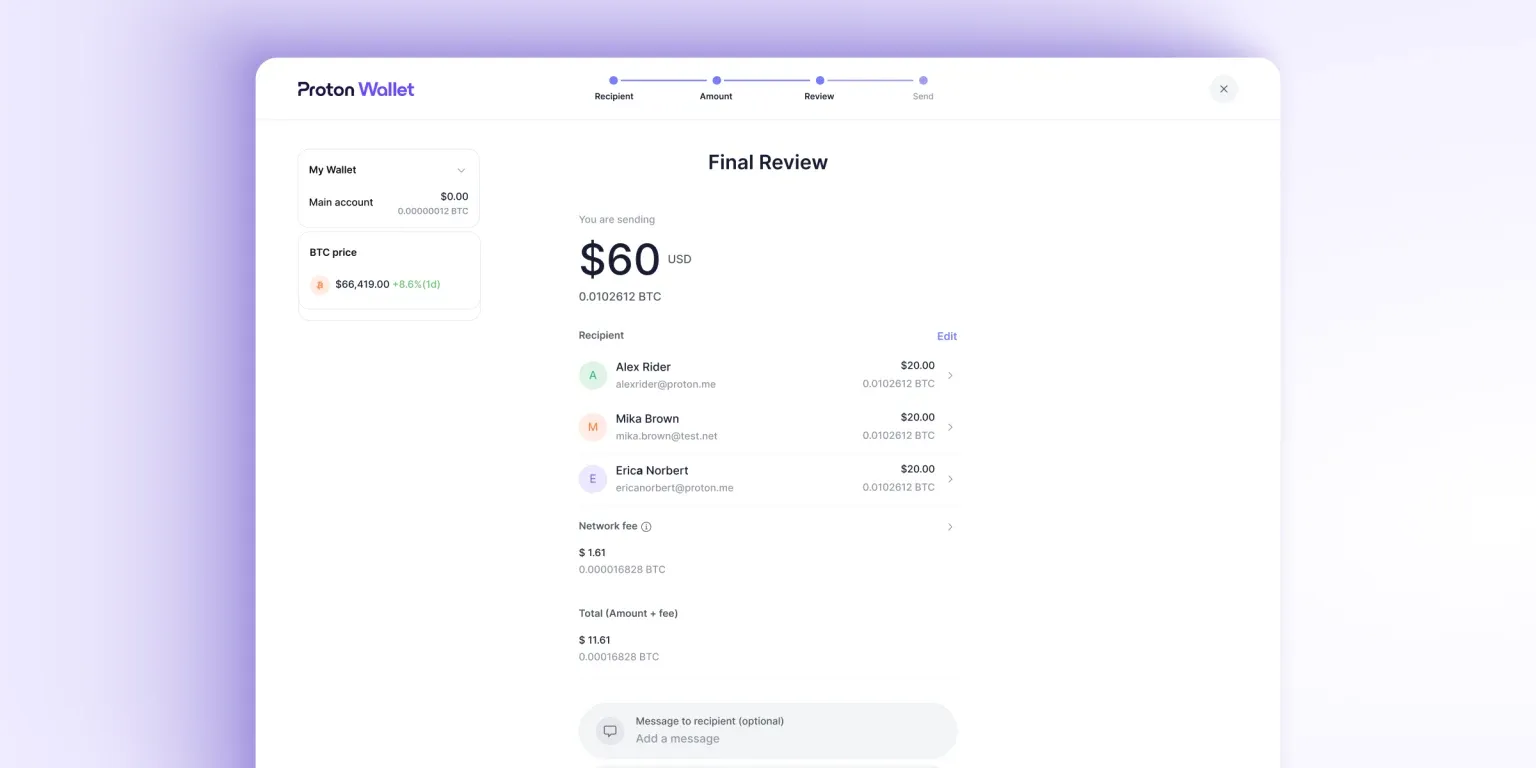The image size is (1536, 768).
Task: Click Alex Rider's green avatar icon
Action: tap(593, 375)
